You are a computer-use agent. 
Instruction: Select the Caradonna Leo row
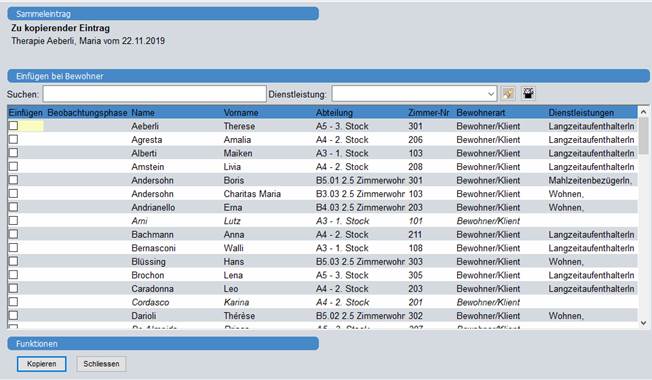pos(323,289)
